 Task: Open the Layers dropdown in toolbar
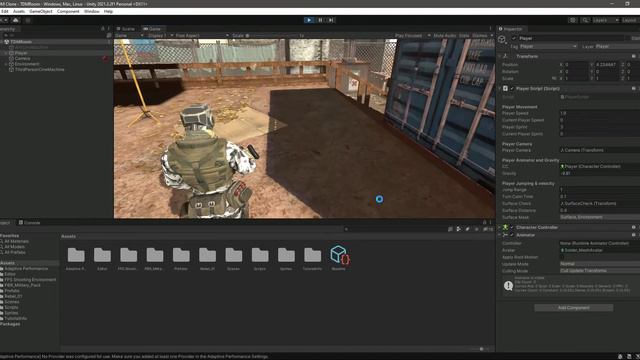click(606, 20)
